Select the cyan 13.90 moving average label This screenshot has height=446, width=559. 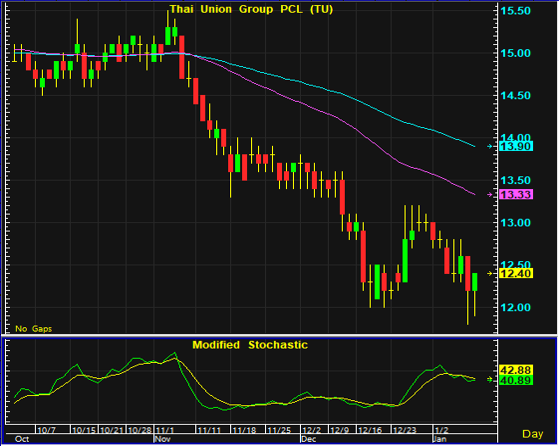516,146
